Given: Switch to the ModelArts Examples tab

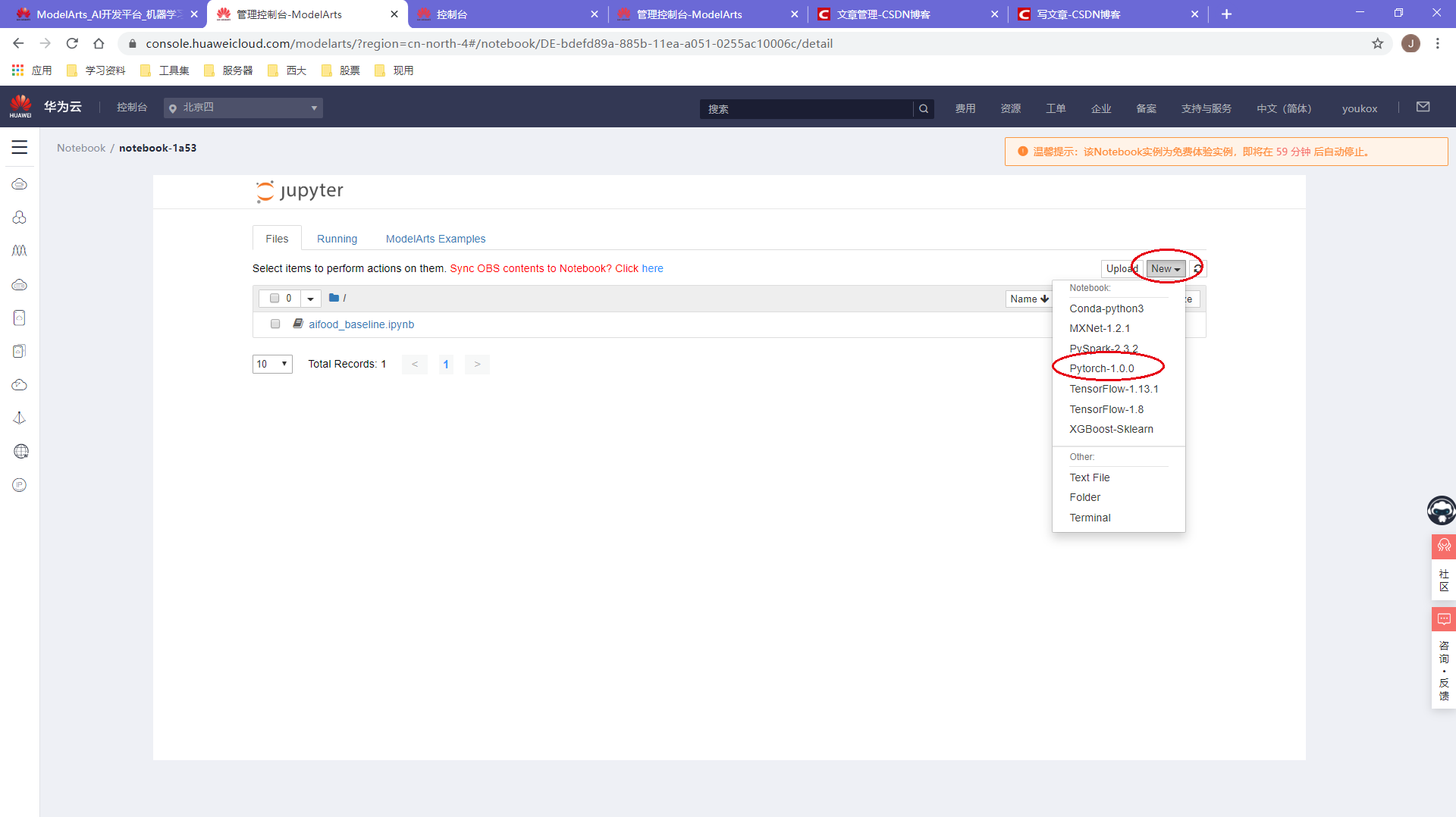Looking at the screenshot, I should click(x=435, y=238).
